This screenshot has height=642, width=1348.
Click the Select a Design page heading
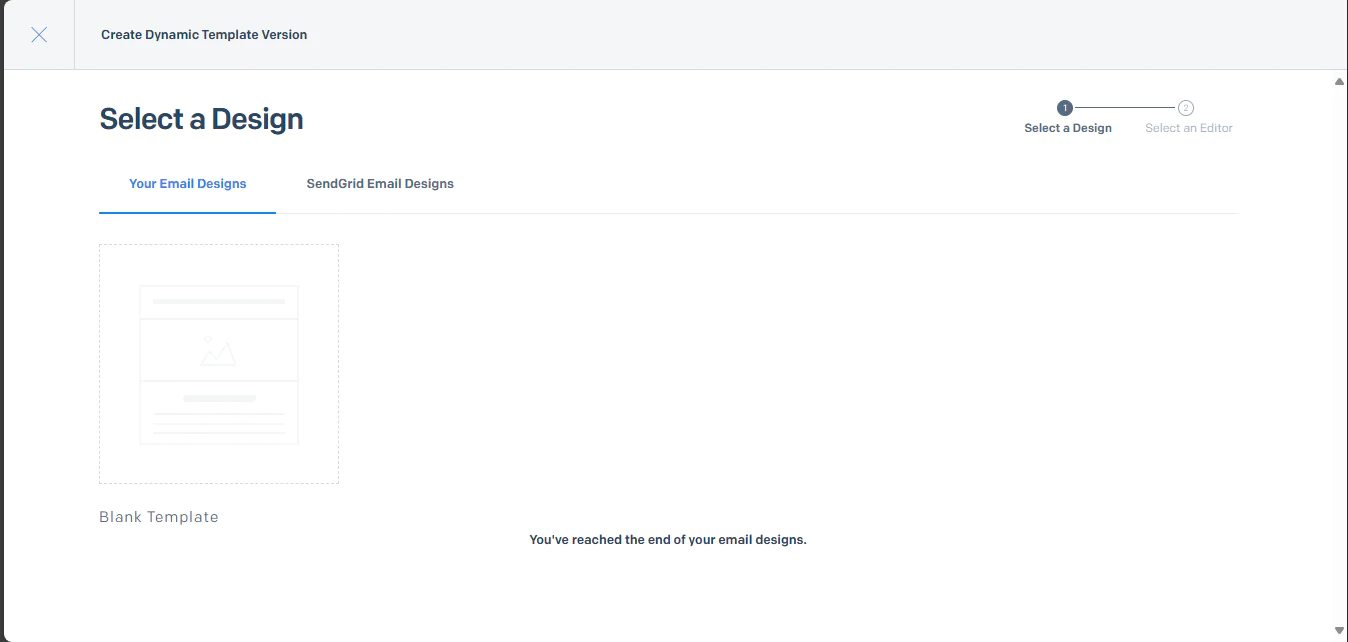click(x=200, y=118)
